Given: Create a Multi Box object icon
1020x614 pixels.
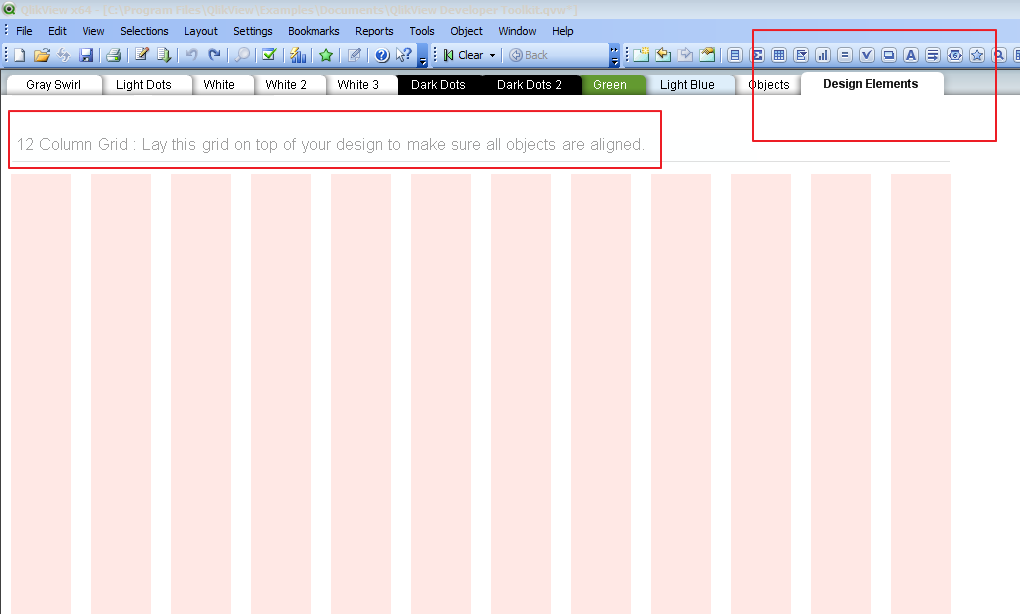Looking at the screenshot, I should [801, 55].
